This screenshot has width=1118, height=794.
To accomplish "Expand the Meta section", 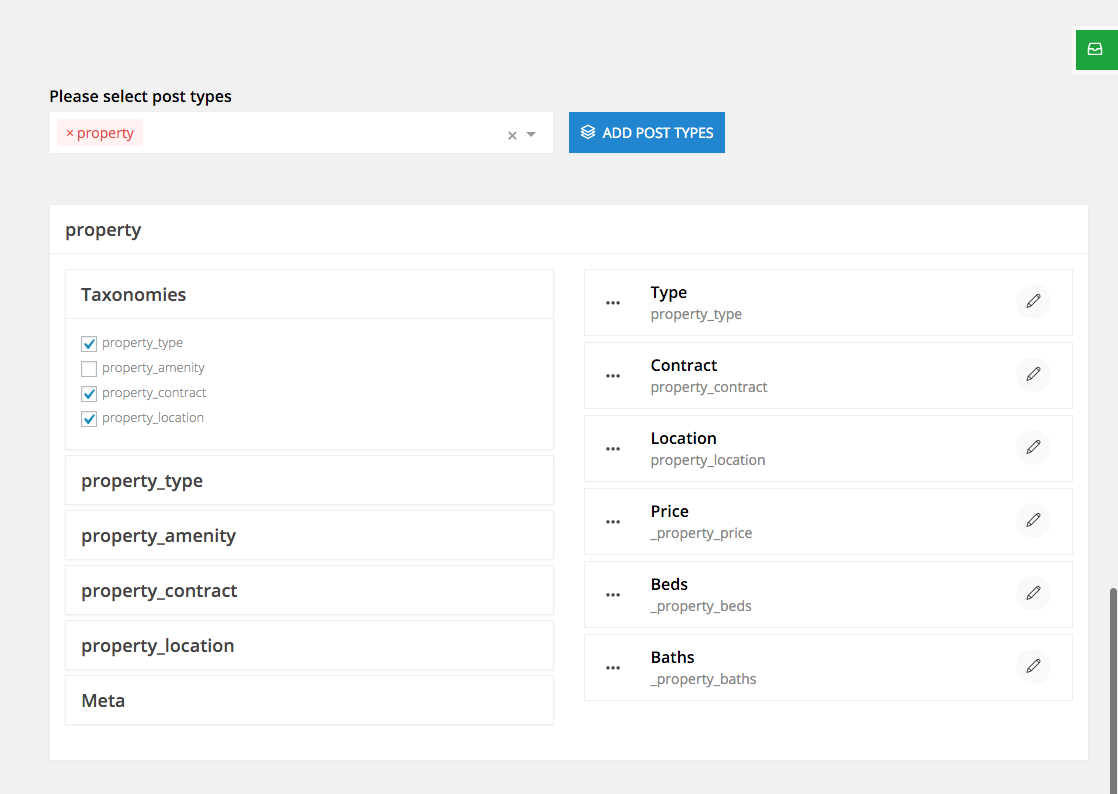I will tap(309, 701).
